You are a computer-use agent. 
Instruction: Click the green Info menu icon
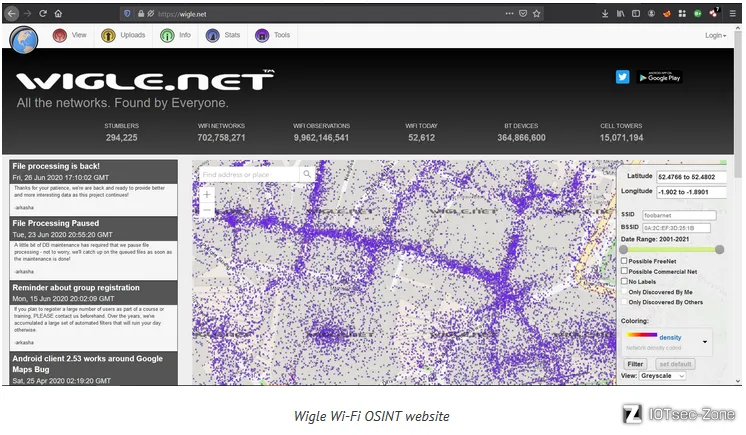[x=167, y=35]
